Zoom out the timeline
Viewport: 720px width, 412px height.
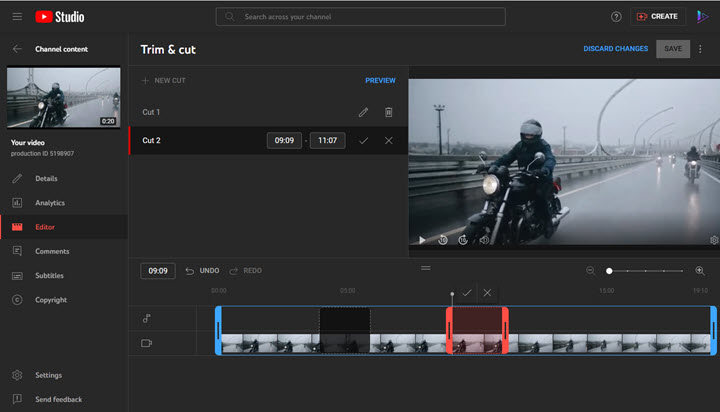590,271
